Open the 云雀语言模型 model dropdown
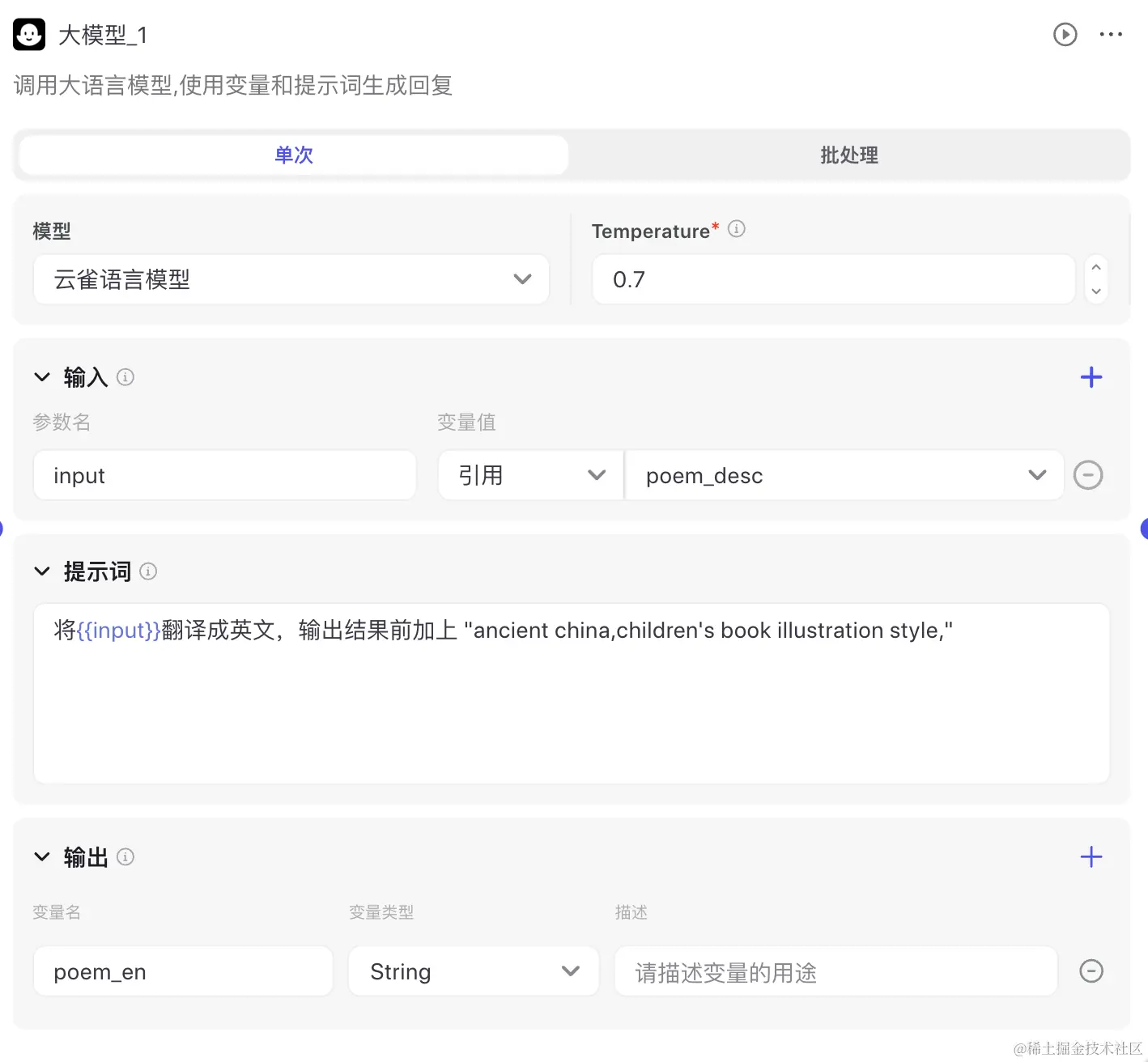 coord(291,279)
